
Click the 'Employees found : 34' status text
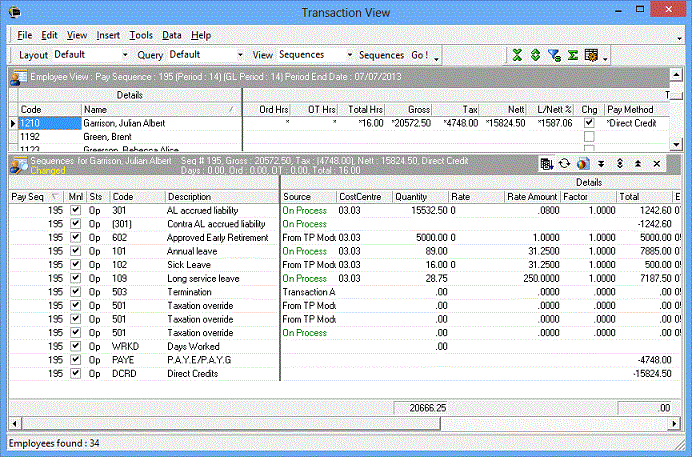pyautogui.click(x=54, y=443)
